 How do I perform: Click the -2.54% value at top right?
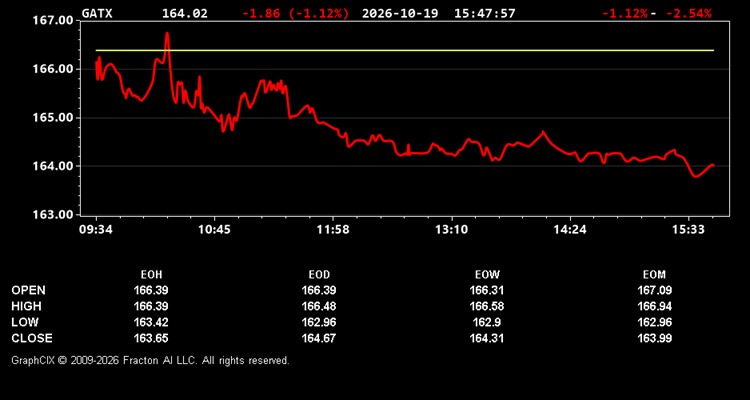coord(689,13)
